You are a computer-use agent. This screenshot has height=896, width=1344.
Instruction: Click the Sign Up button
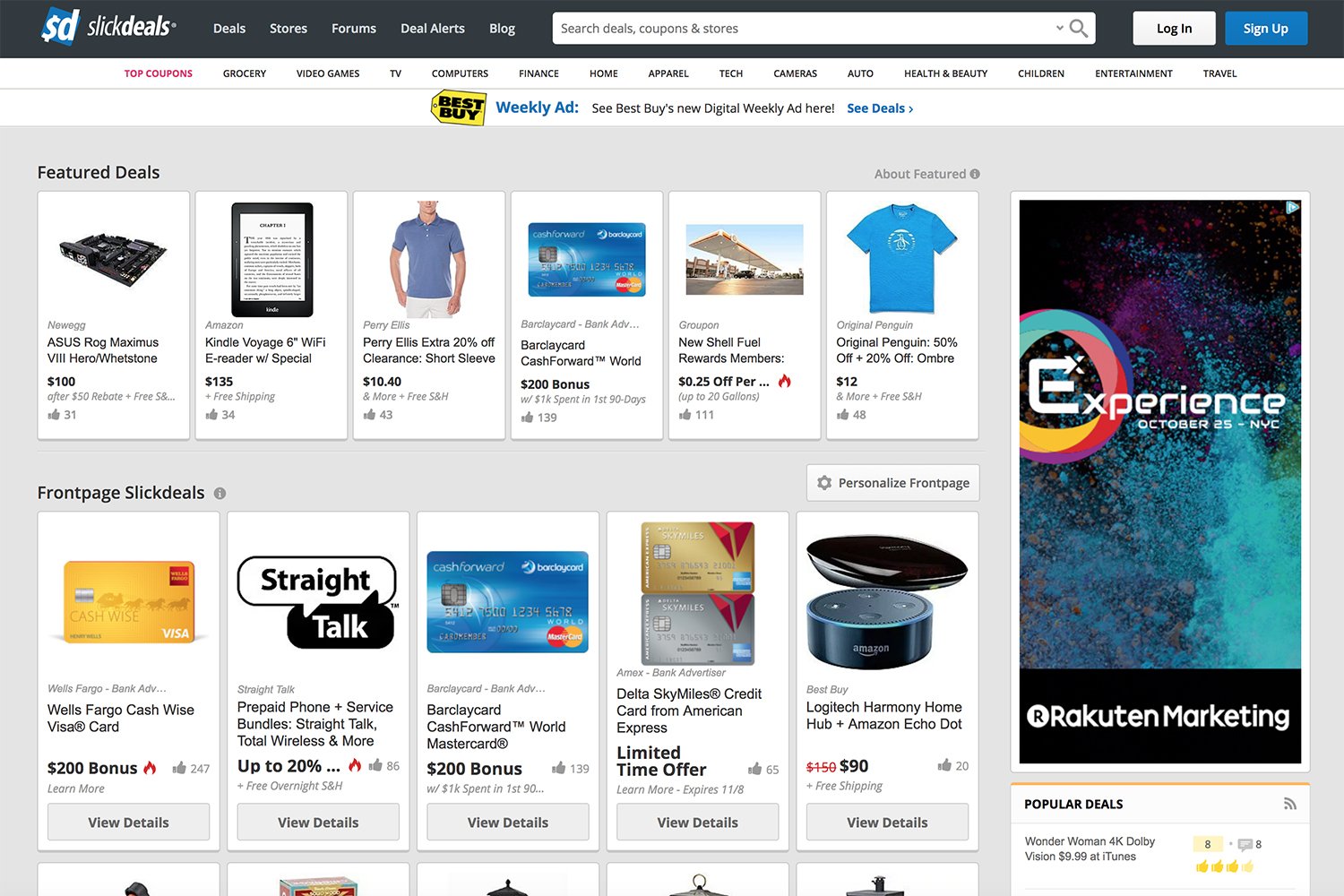[1266, 29]
